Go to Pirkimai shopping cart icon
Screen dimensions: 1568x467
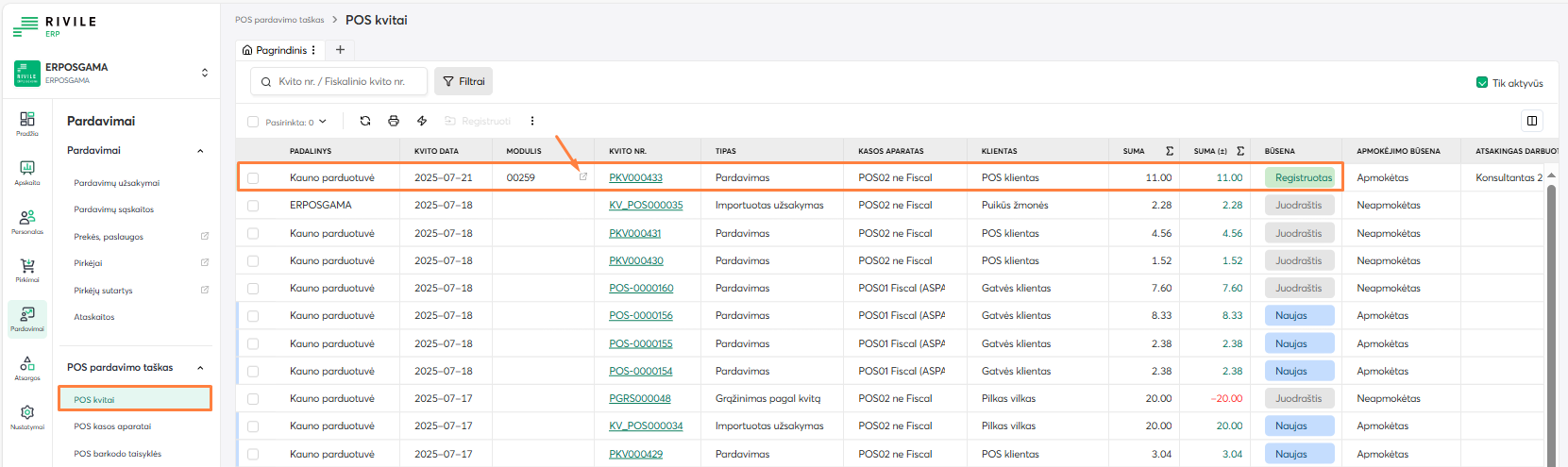tap(27, 270)
